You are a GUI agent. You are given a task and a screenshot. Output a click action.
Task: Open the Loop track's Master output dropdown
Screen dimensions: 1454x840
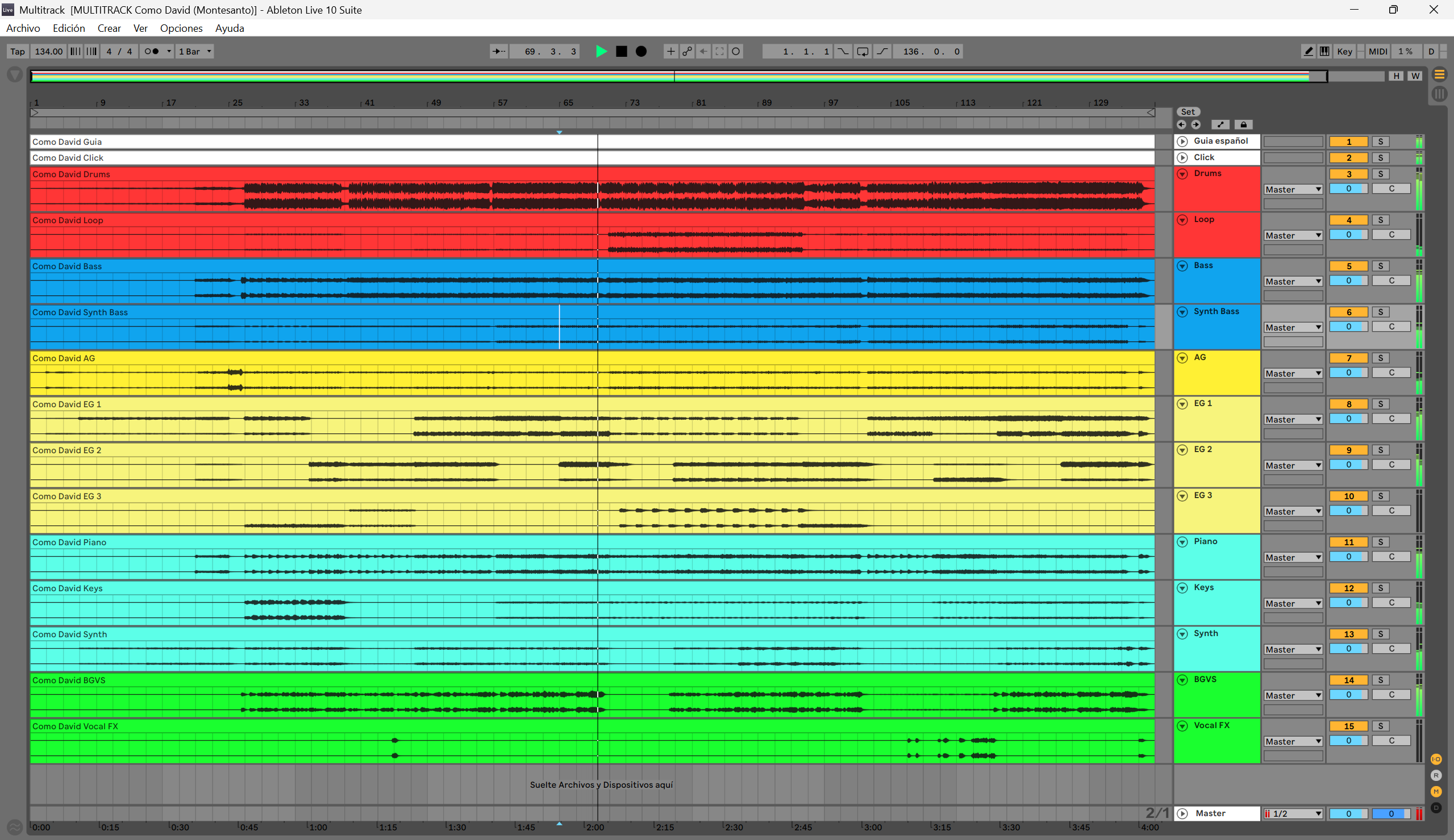(x=1293, y=235)
